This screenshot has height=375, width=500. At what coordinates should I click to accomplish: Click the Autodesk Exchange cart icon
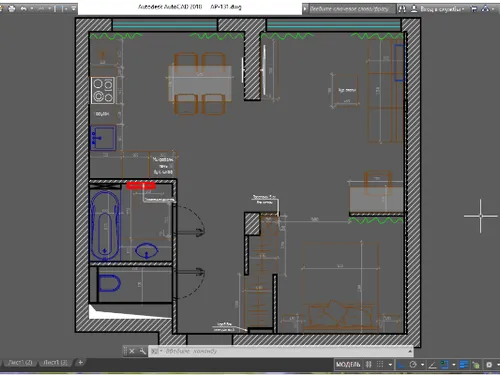(473, 9)
